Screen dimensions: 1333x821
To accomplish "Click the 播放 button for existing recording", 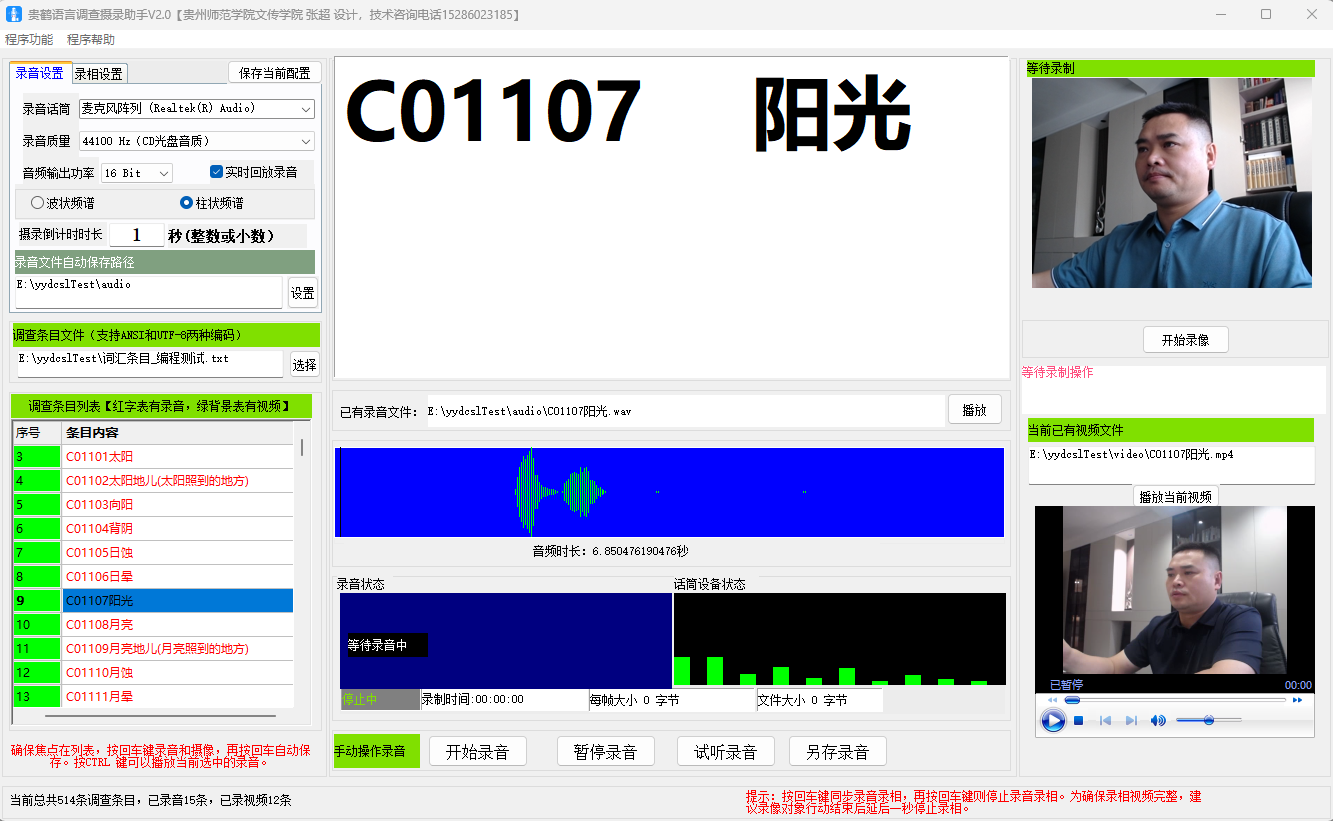I will tap(975, 410).
